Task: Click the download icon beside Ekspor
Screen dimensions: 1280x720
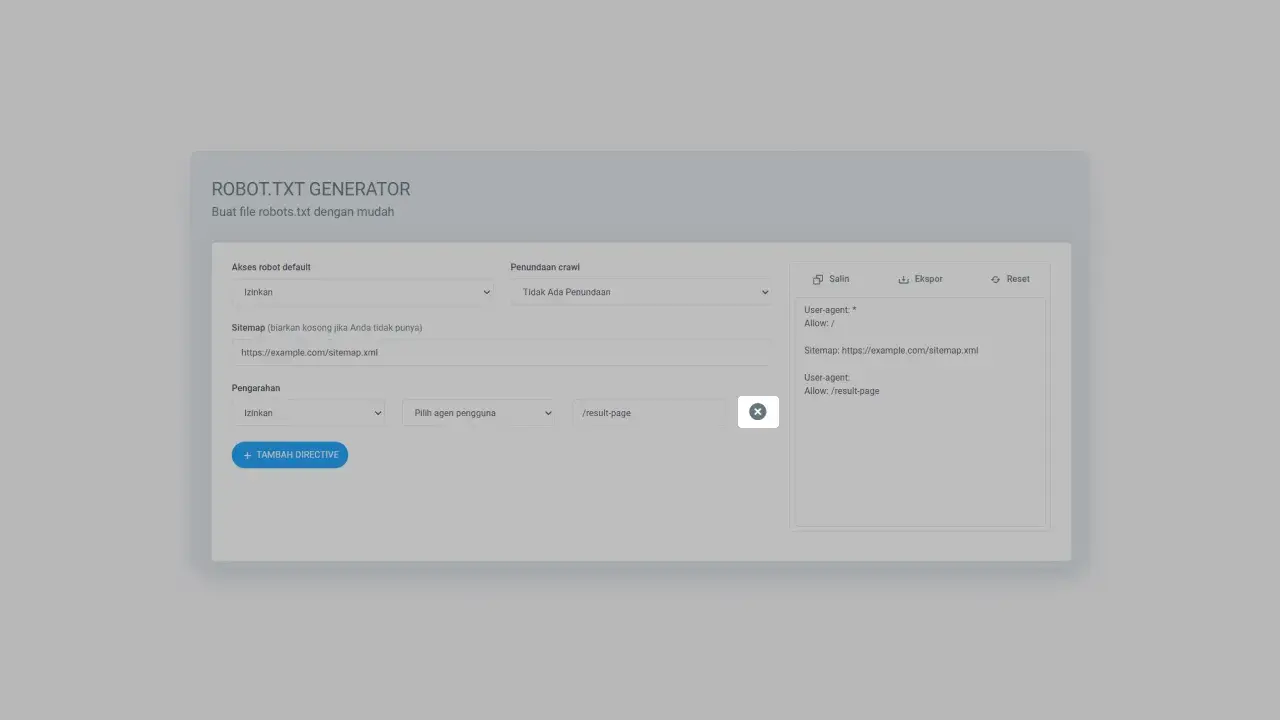Action: 904,280
